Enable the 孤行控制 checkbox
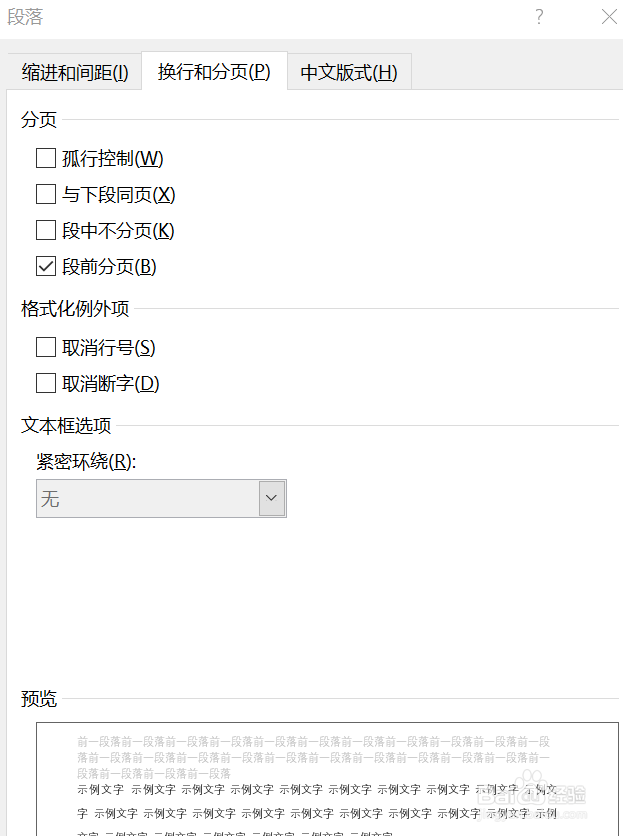 [x=45, y=157]
